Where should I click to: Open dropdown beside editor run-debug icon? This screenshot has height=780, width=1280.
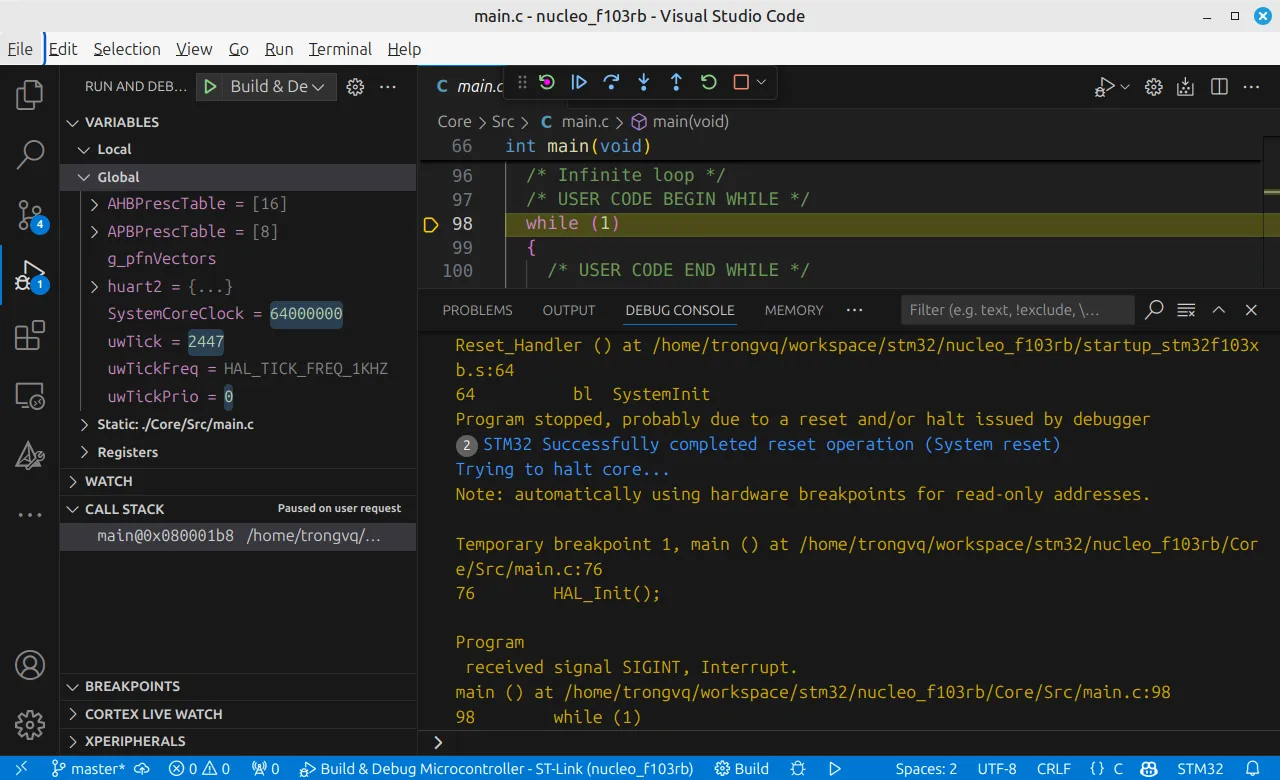(x=1125, y=87)
